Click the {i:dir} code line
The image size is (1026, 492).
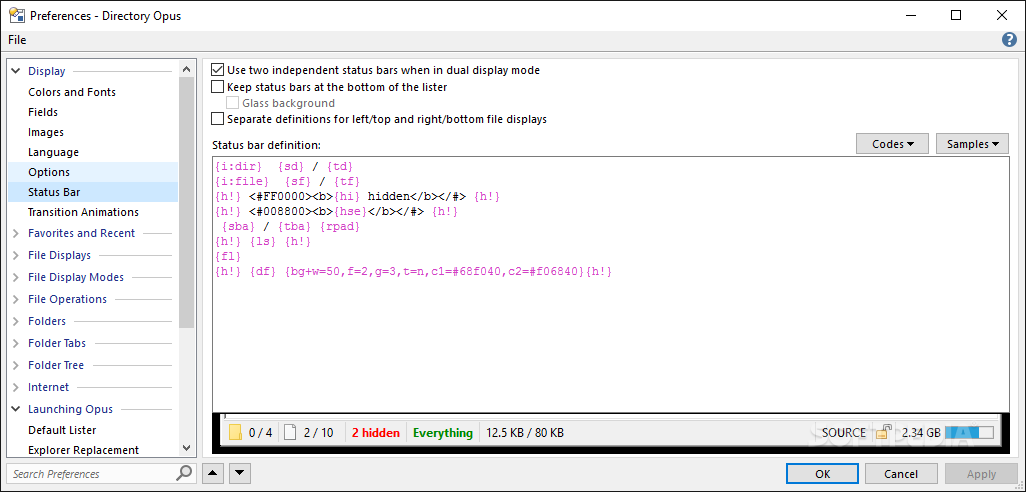click(x=284, y=166)
